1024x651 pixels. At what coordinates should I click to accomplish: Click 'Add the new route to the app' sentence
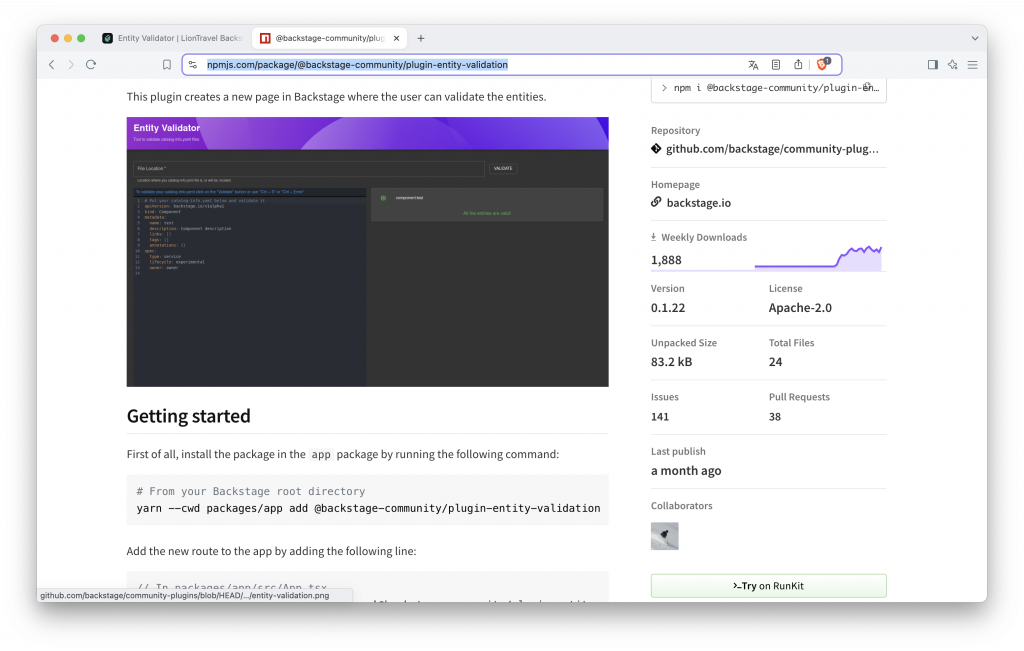point(272,551)
